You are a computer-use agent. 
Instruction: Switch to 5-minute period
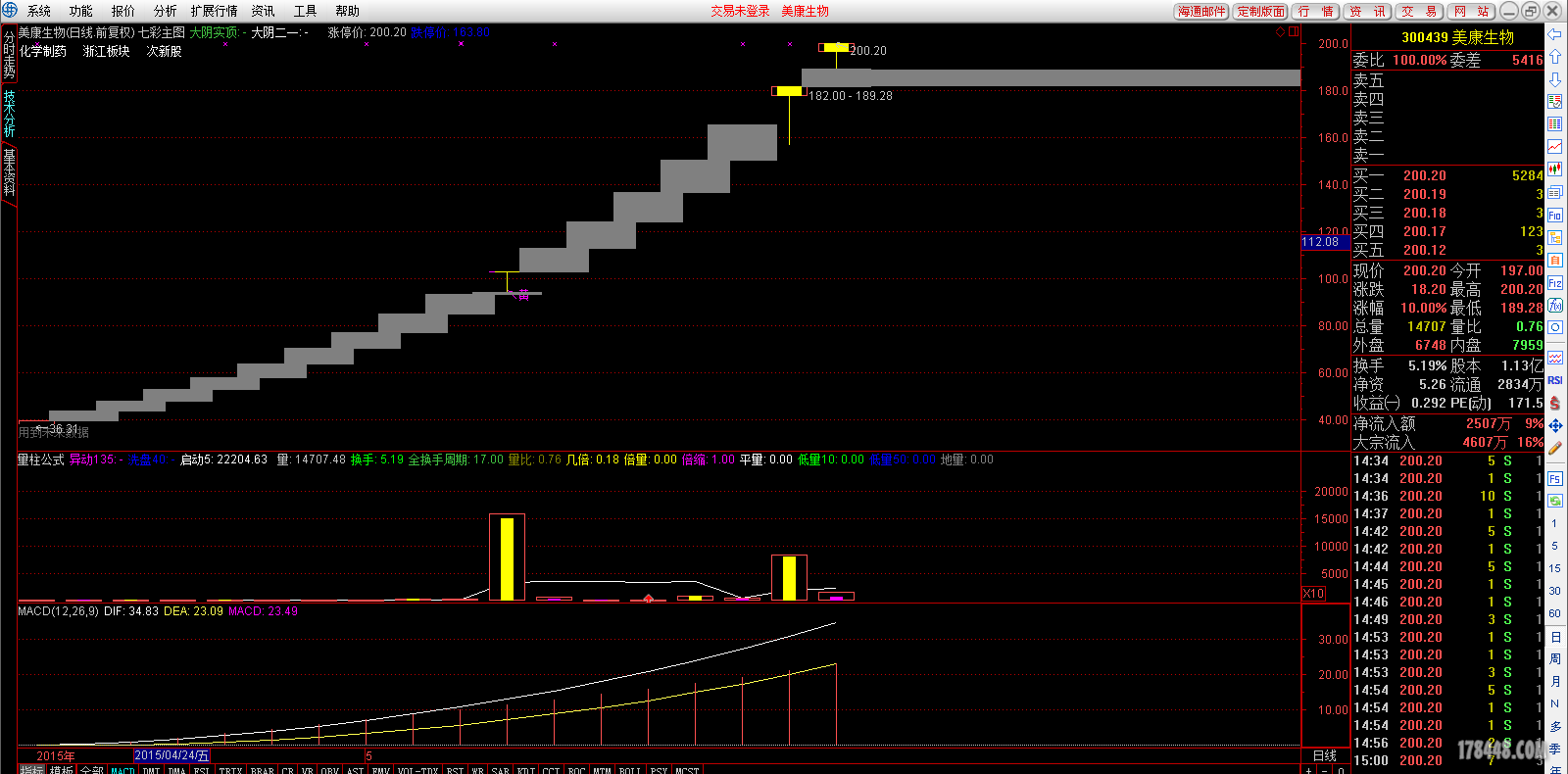(1555, 546)
